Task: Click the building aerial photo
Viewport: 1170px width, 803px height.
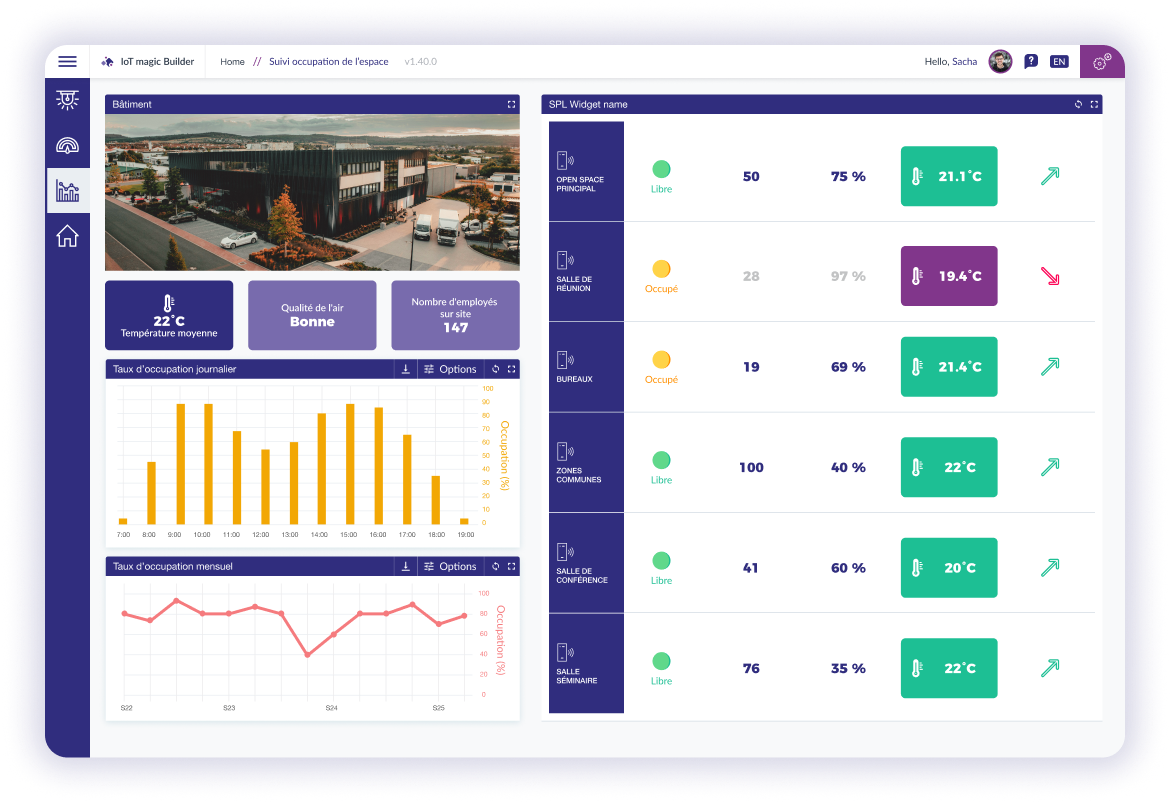Action: point(312,192)
